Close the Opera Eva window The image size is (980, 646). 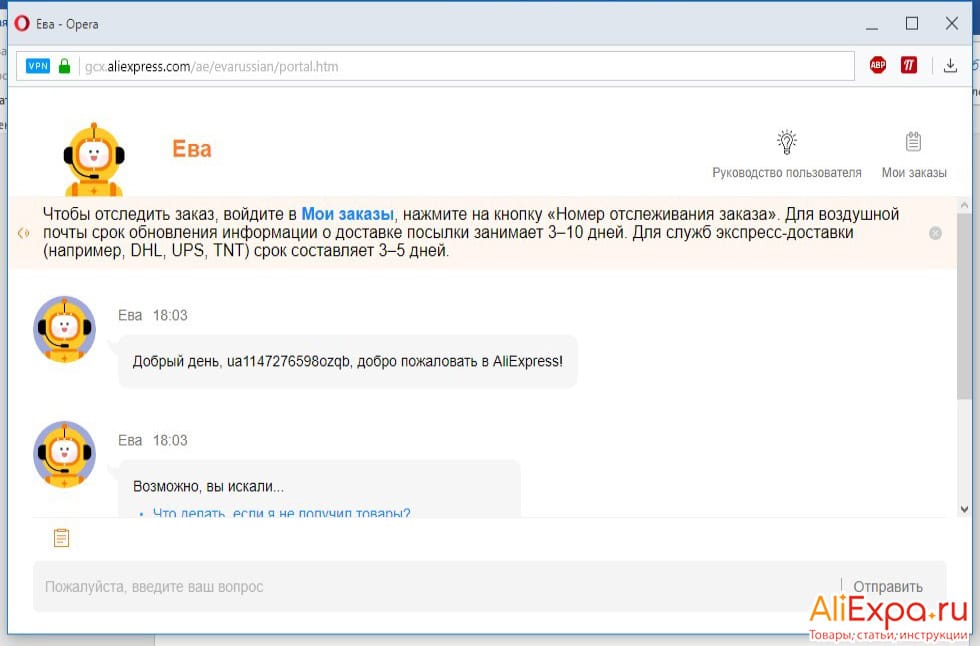point(951,24)
